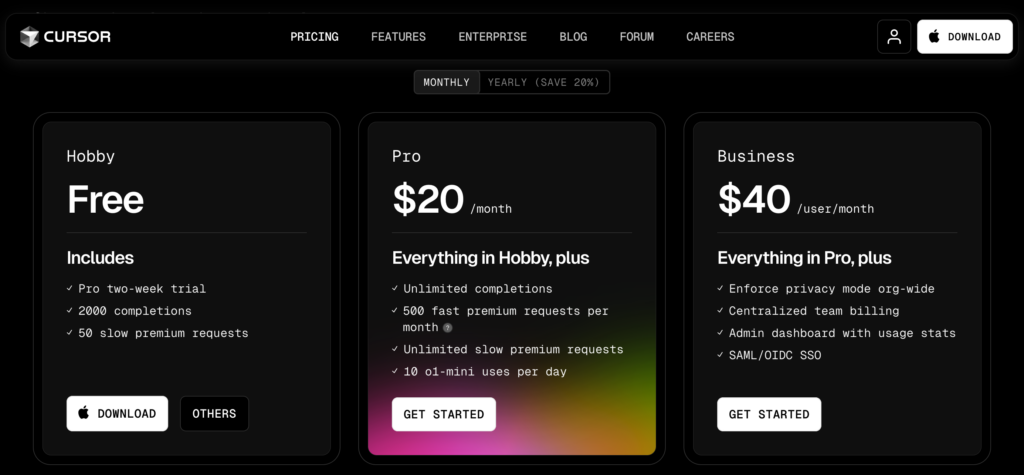Visit the Forum link
This screenshot has width=1024, height=475.
[636, 37]
